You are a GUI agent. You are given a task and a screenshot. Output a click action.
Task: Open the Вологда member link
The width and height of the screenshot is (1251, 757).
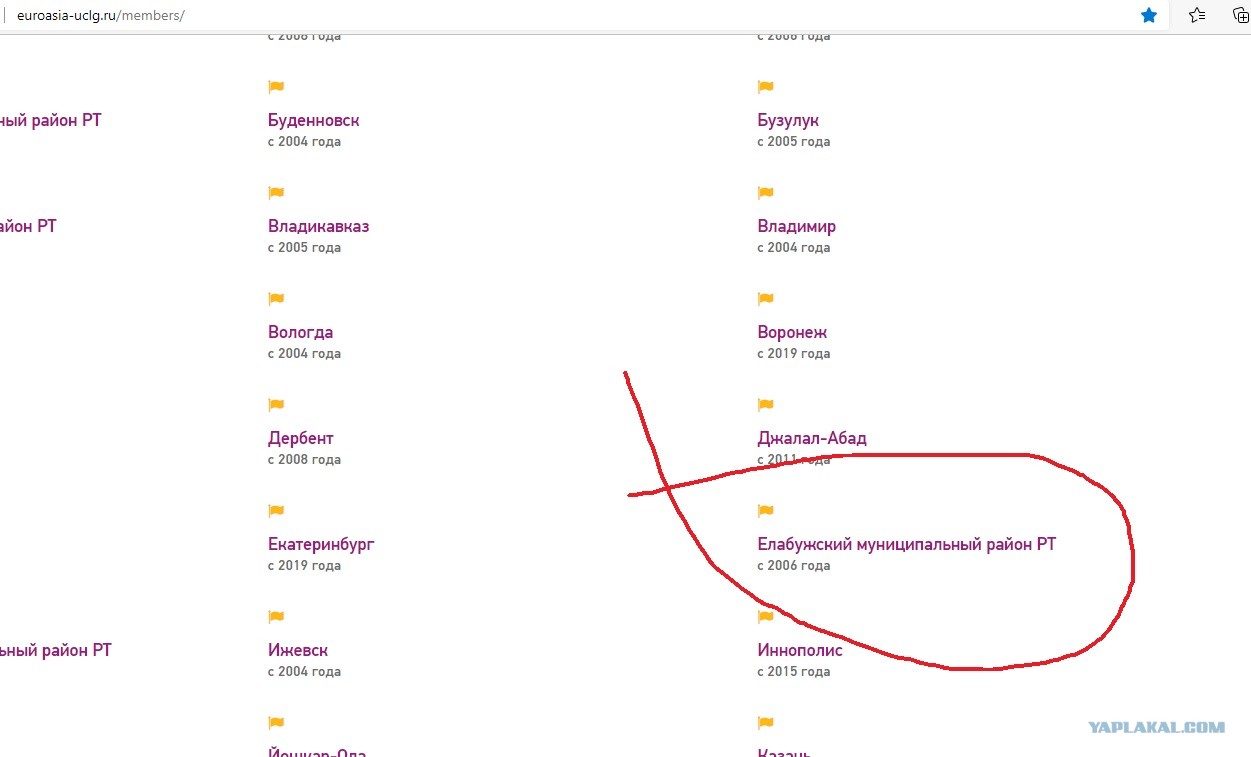coord(300,333)
